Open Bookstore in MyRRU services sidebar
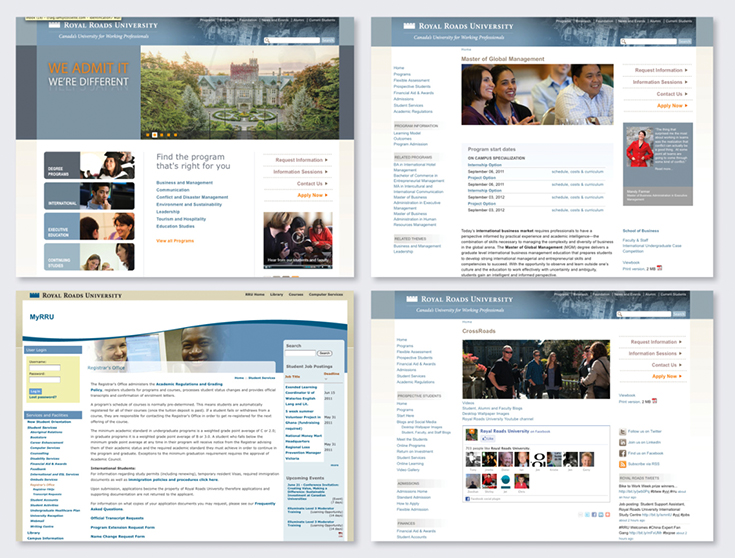Image resolution: width=735 pixels, height=558 pixels. (x=38, y=437)
